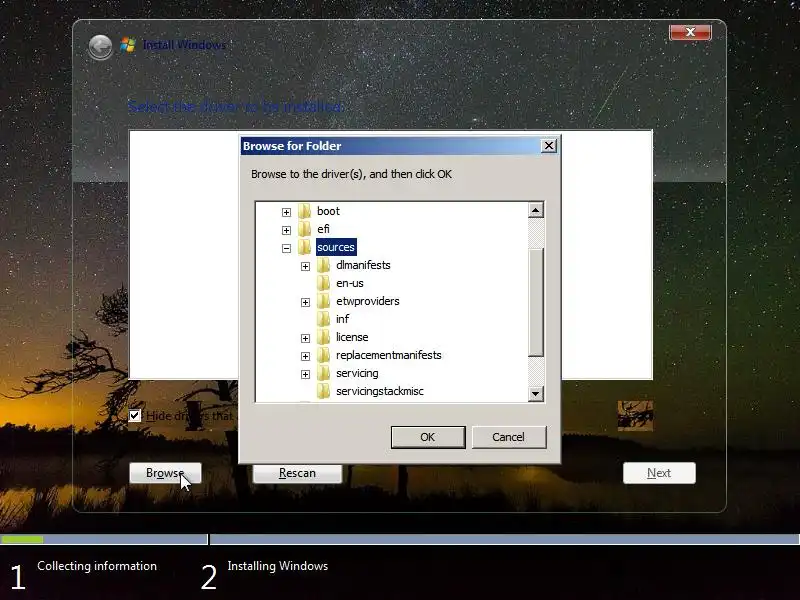Viewport: 800px width, 600px height.
Task: Click the Windows logo icon beside Install Windows
Action: [128, 45]
